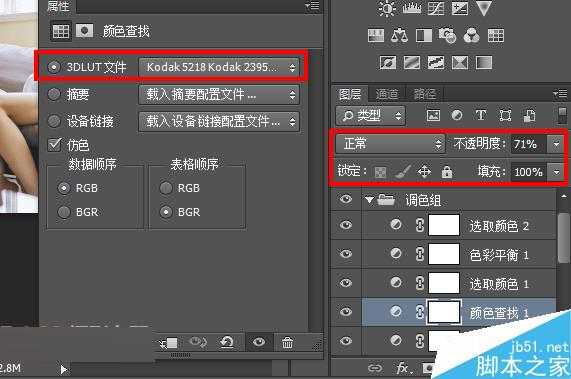Click the fx layer style button

point(403,368)
